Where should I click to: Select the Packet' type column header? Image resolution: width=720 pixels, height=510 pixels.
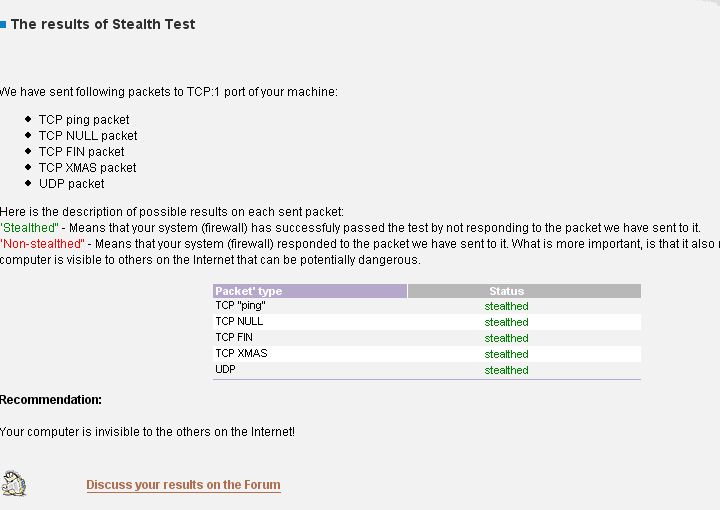pos(310,291)
